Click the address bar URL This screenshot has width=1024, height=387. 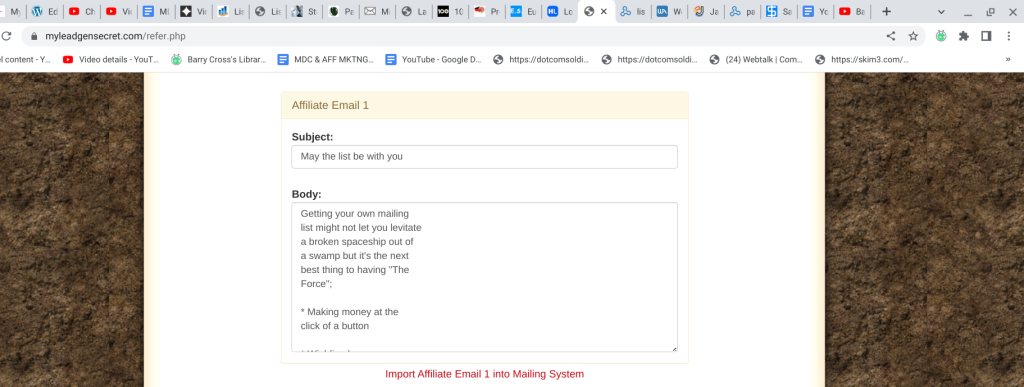116,36
